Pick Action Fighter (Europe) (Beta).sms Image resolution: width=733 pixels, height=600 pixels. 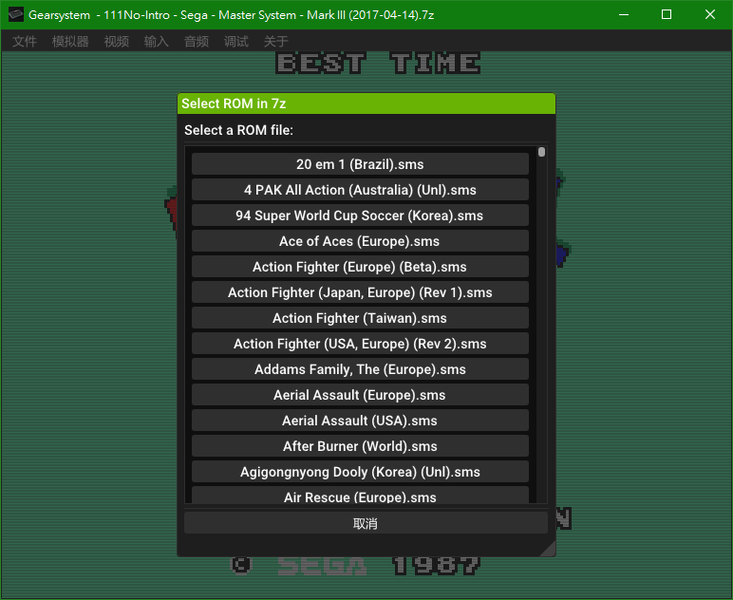pyautogui.click(x=360, y=267)
